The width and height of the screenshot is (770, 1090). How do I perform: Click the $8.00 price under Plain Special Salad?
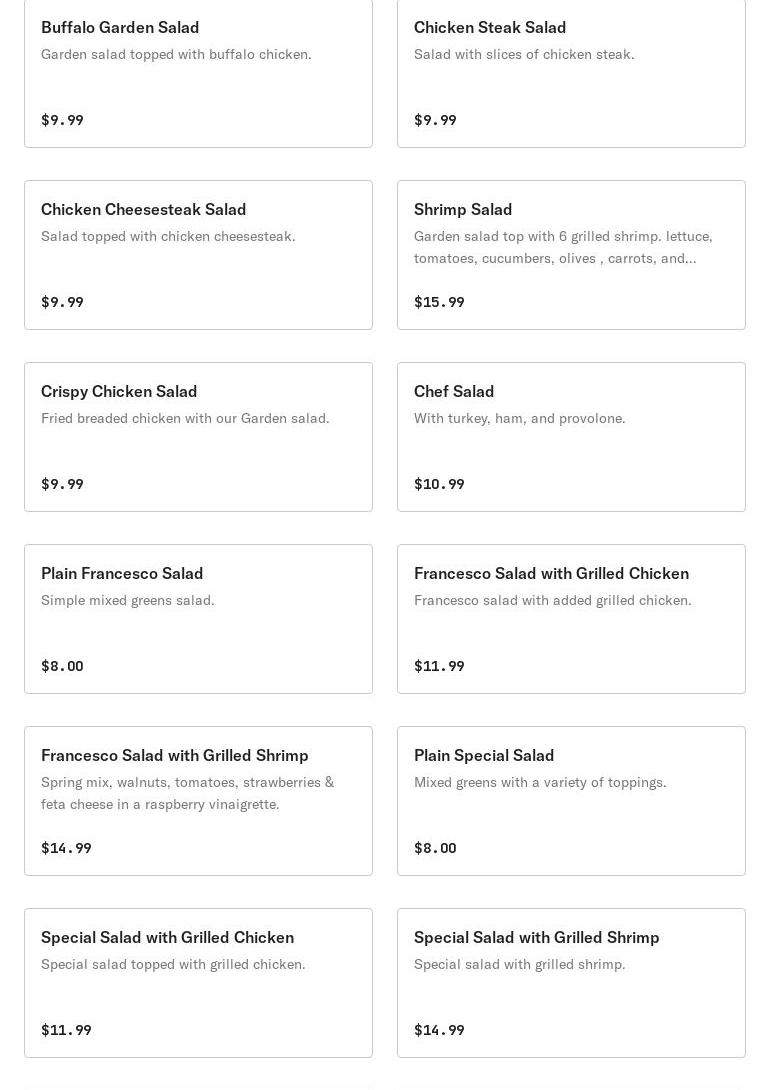435,848
